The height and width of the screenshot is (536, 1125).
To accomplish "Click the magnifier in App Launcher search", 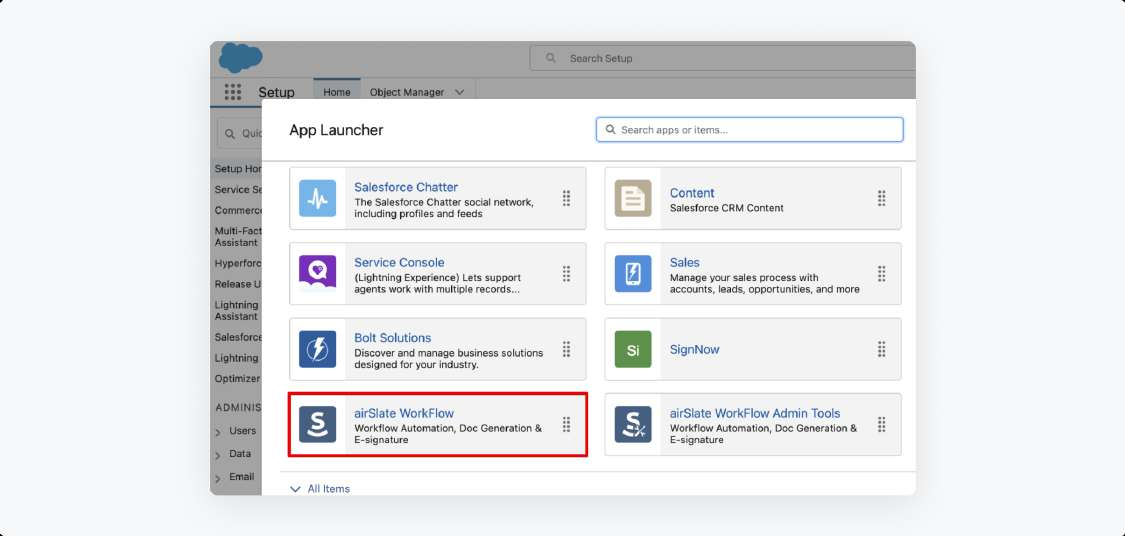I will (611, 130).
